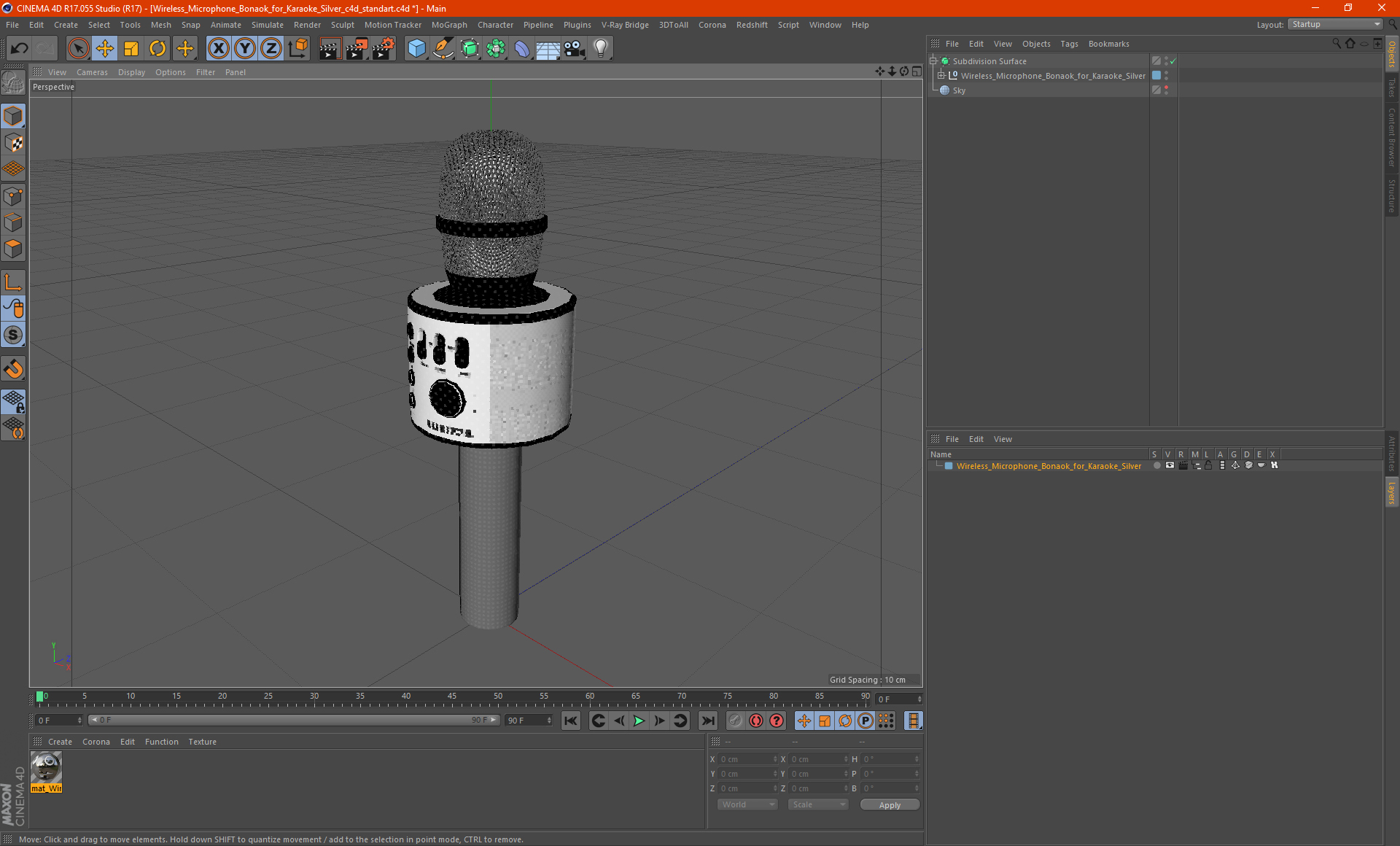
Task: Switch to Points mode
Action: tap(13, 196)
